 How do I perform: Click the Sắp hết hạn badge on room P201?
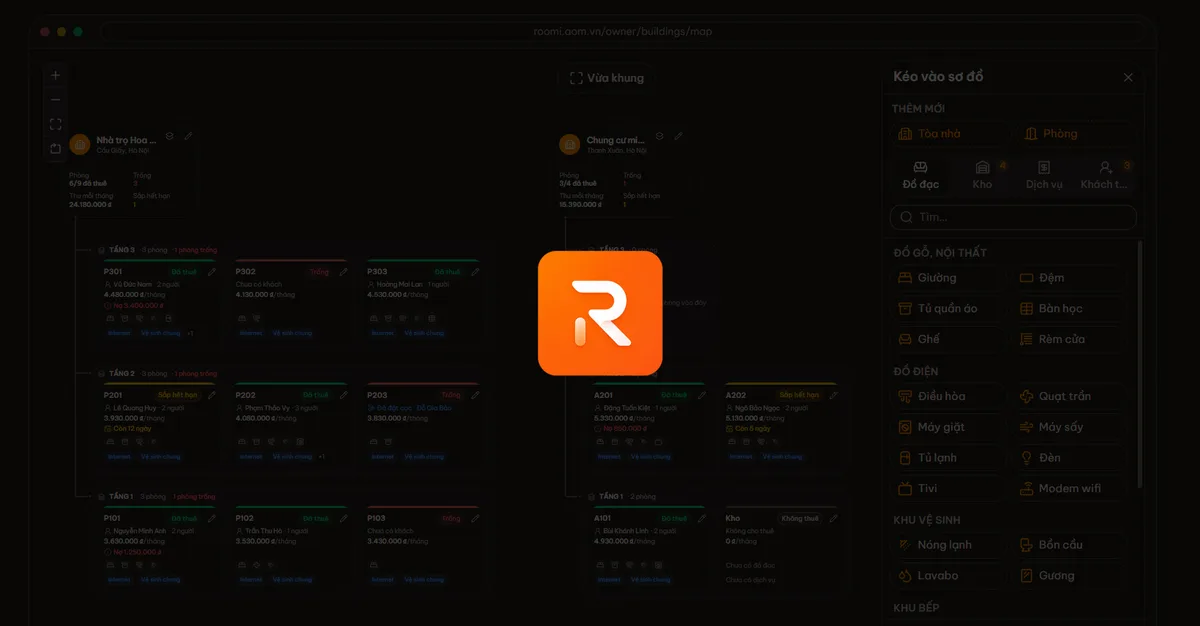178,395
